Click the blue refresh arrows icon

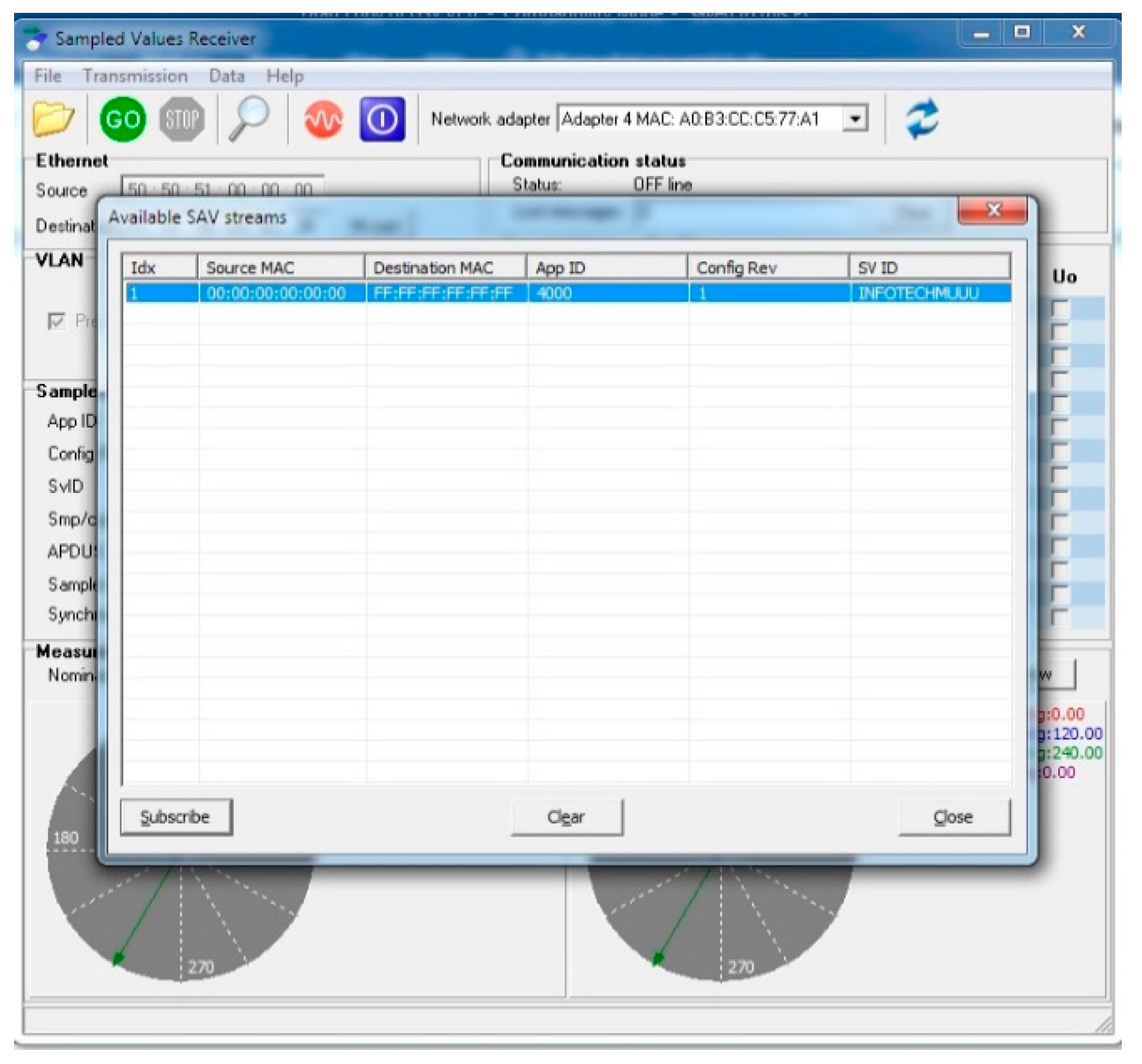(922, 119)
